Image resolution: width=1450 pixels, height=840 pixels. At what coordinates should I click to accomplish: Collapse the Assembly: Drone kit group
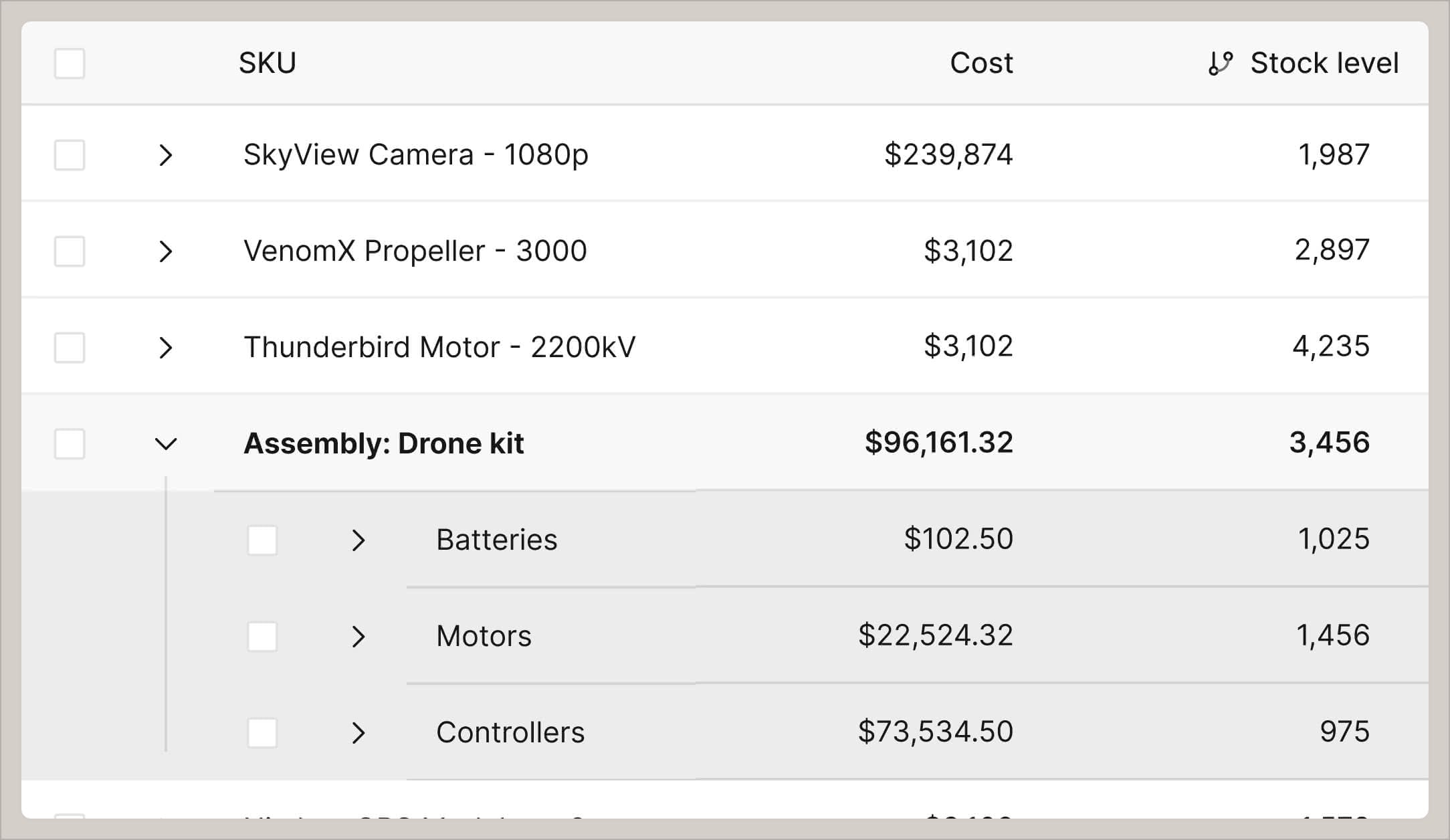(x=166, y=443)
